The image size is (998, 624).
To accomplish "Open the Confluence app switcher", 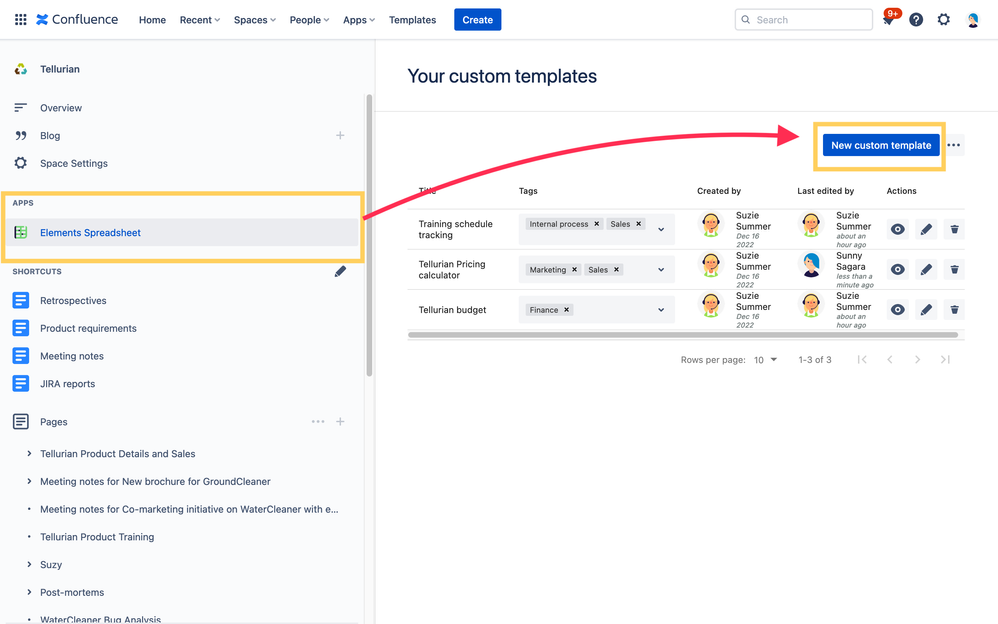I will click(x=20, y=19).
